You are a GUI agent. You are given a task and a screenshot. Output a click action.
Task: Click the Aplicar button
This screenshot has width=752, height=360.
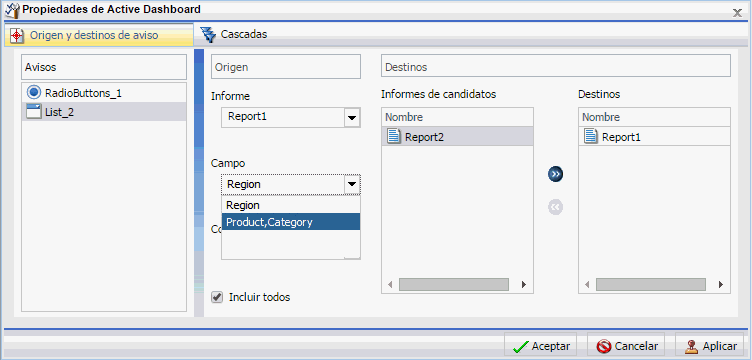pyautogui.click(x=711, y=346)
